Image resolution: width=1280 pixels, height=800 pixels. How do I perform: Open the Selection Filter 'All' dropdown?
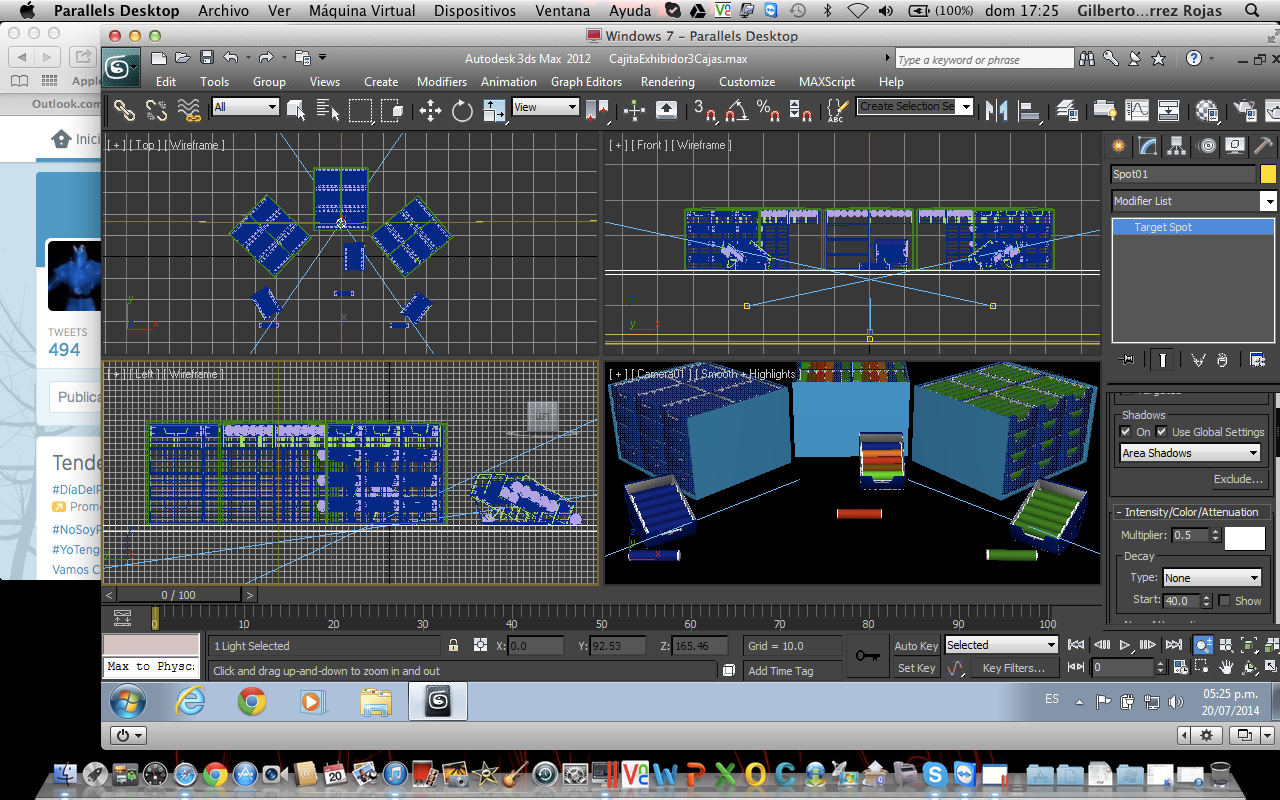(x=245, y=107)
